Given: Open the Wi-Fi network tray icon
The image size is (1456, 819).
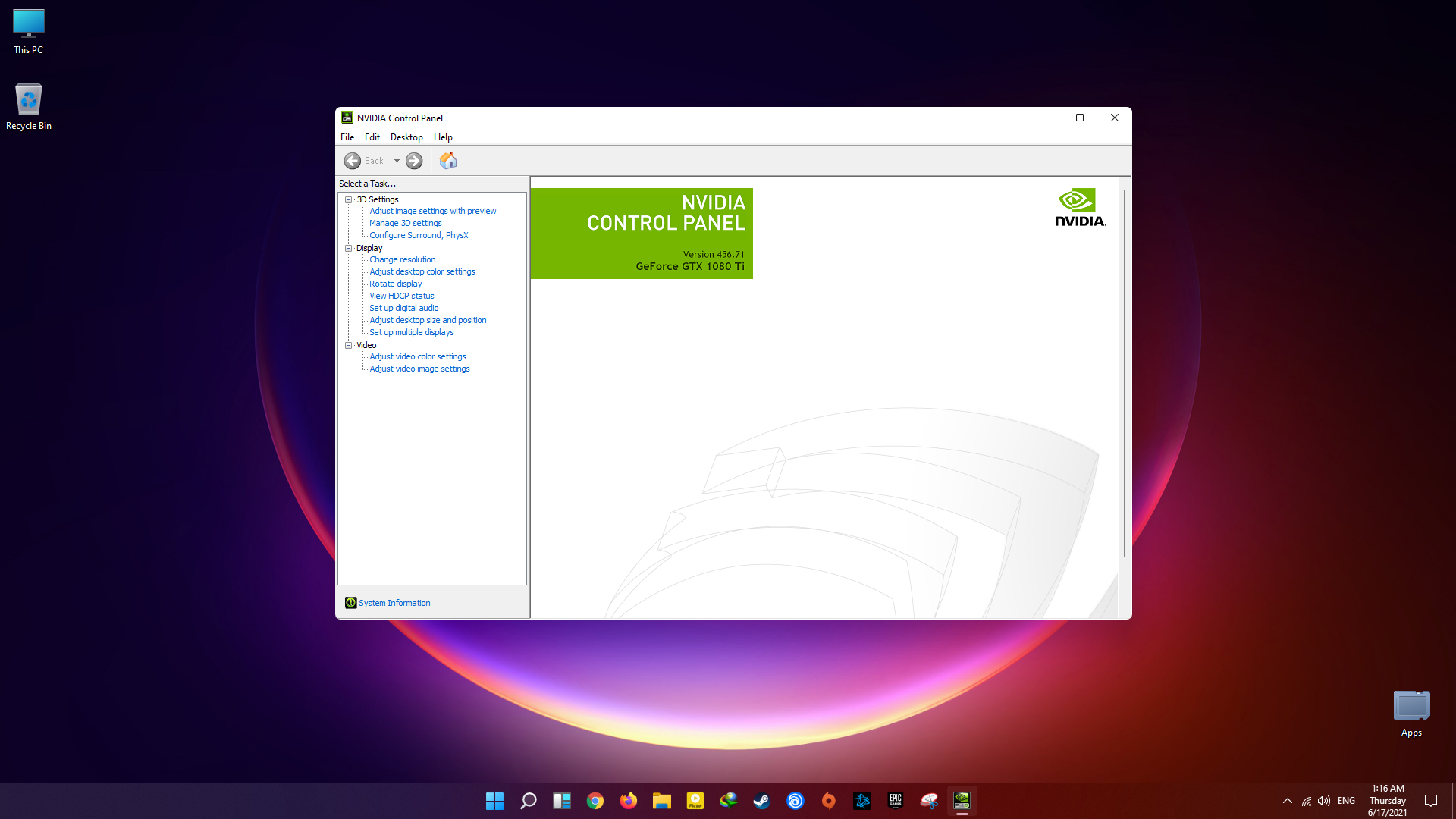Looking at the screenshot, I should click(1307, 801).
